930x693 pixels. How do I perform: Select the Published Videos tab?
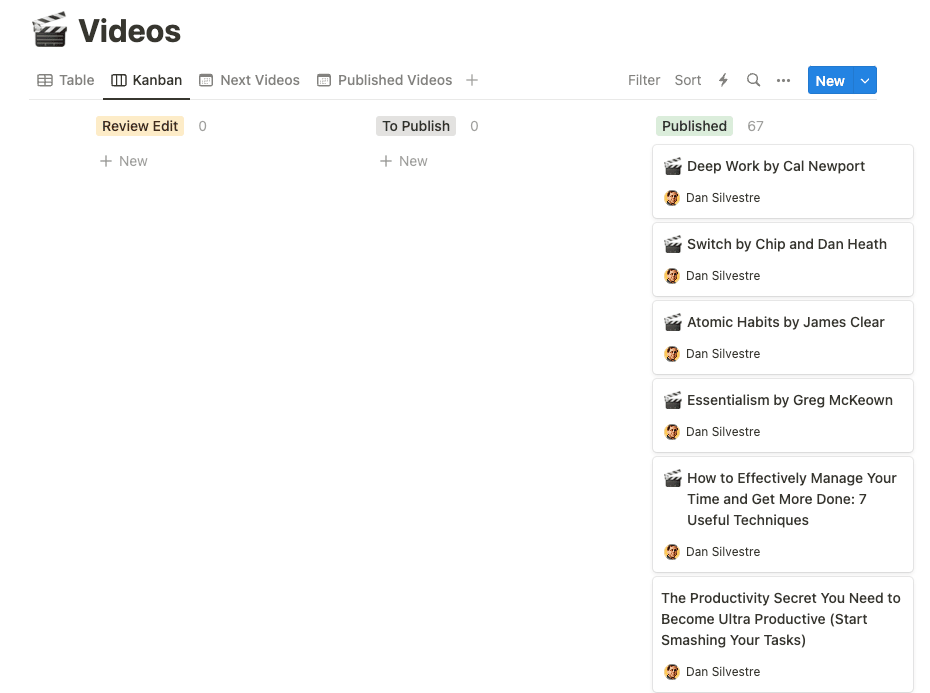(384, 80)
